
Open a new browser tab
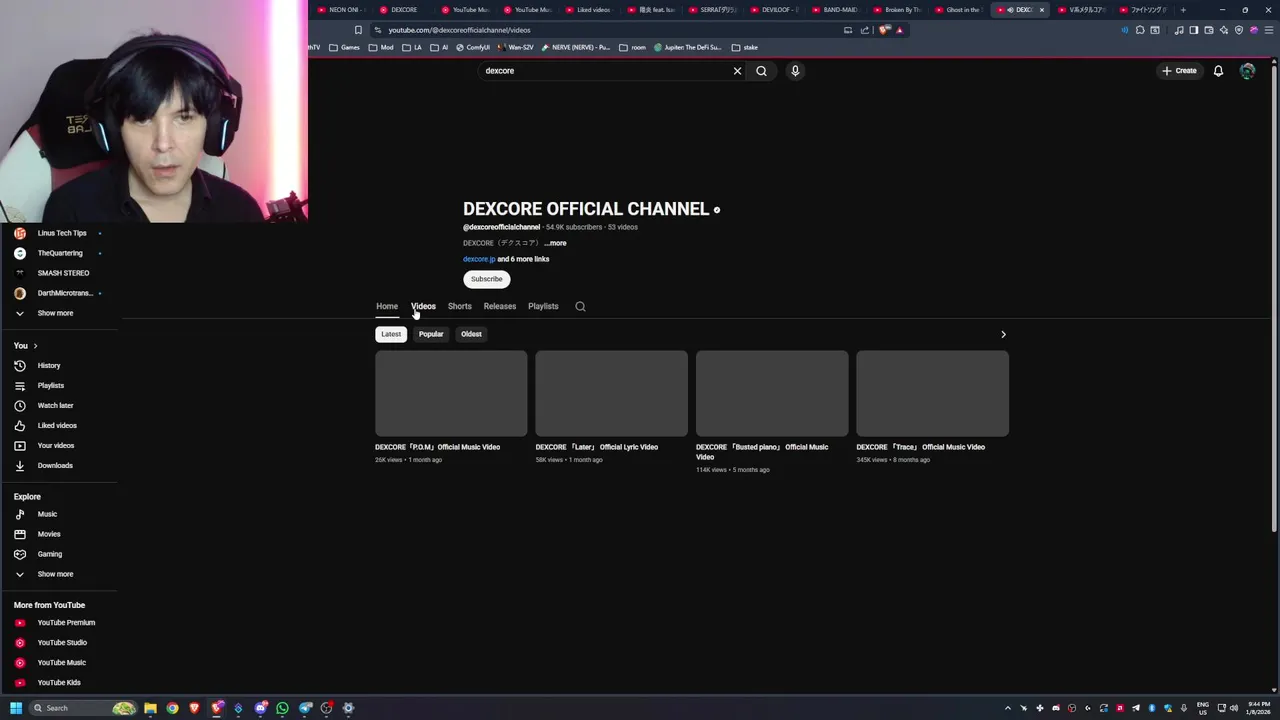(1183, 10)
